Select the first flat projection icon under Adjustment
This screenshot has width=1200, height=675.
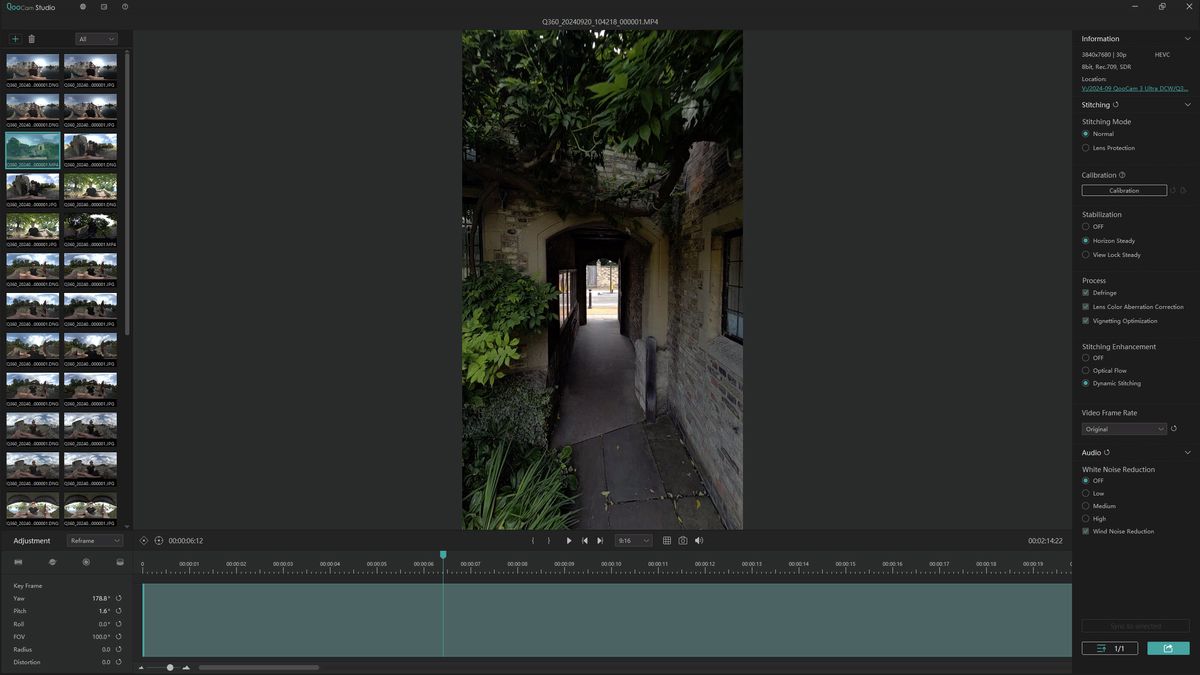click(x=18, y=562)
